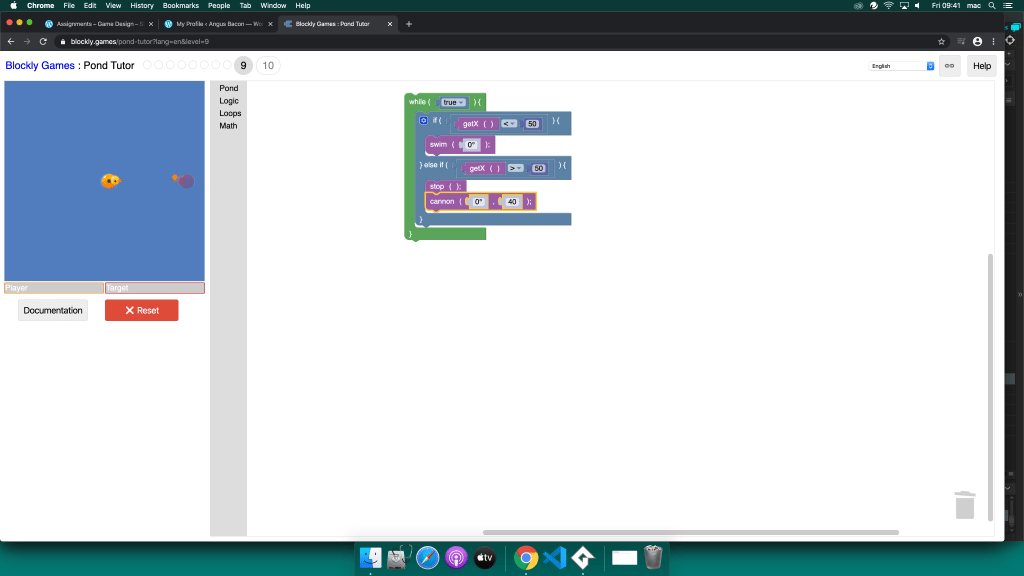
Task: Click the new tab plus button
Action: (409, 23)
